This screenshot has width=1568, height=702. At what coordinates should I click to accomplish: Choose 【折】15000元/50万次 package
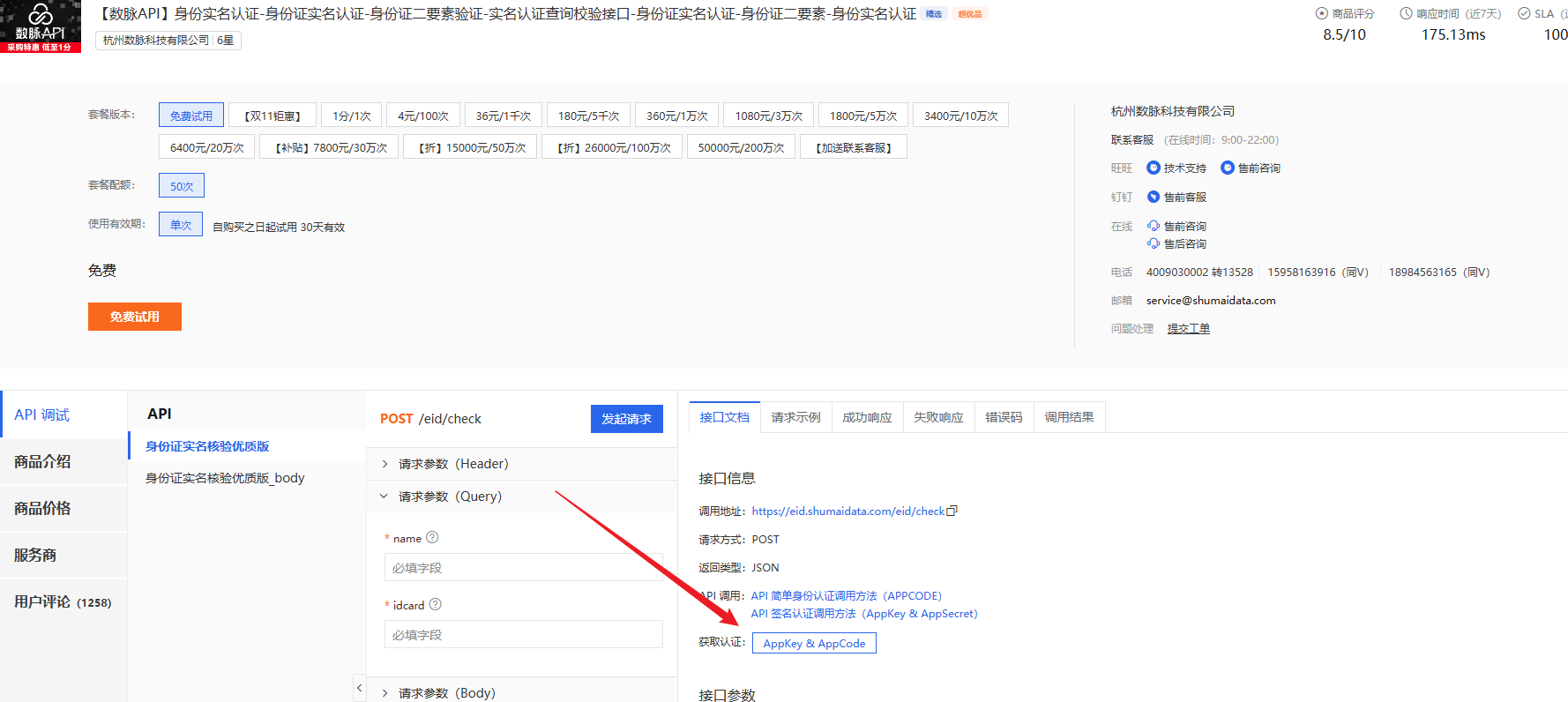click(x=471, y=147)
